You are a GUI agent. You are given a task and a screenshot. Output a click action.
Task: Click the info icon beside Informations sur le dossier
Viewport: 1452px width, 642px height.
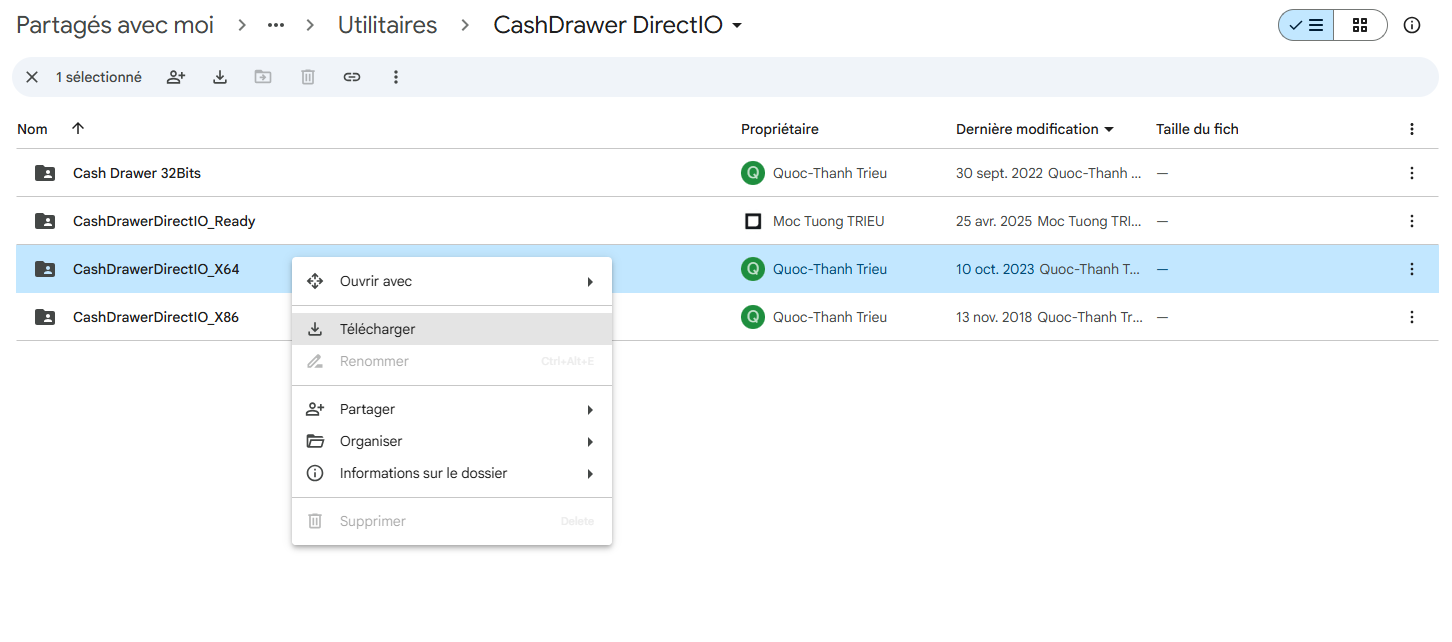pos(315,473)
